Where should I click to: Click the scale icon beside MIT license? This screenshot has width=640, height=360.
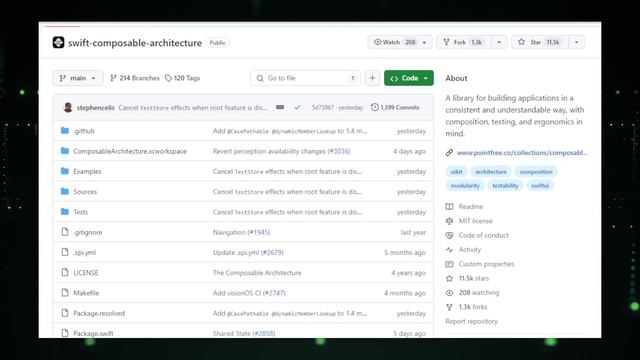coord(449,221)
